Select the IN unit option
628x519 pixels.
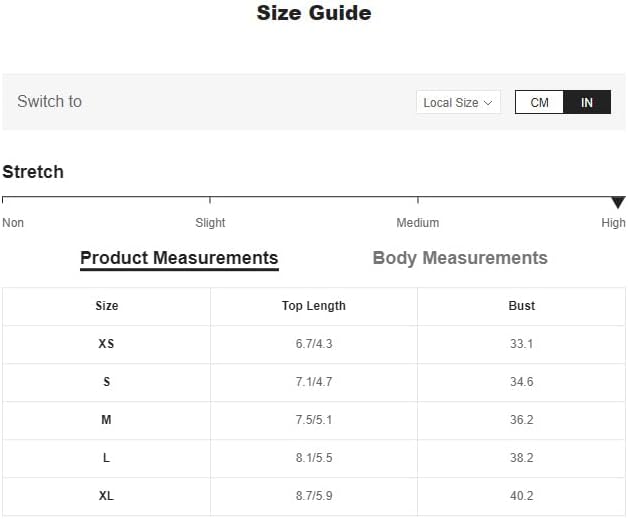587,102
